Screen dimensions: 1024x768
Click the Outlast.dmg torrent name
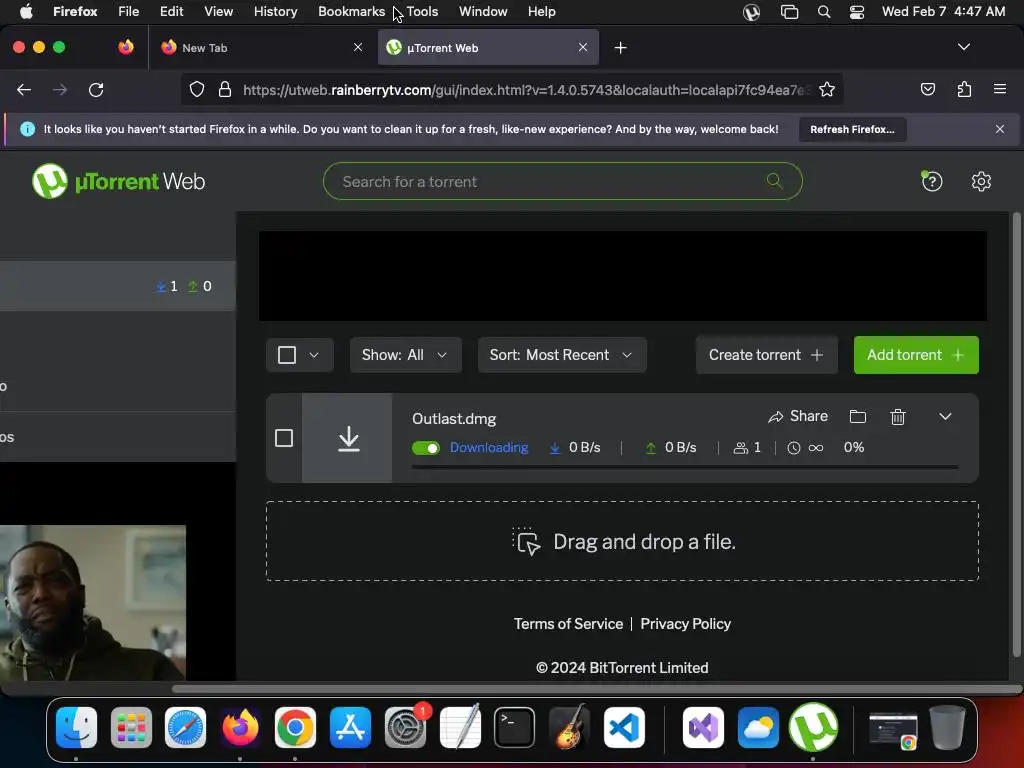coord(454,419)
